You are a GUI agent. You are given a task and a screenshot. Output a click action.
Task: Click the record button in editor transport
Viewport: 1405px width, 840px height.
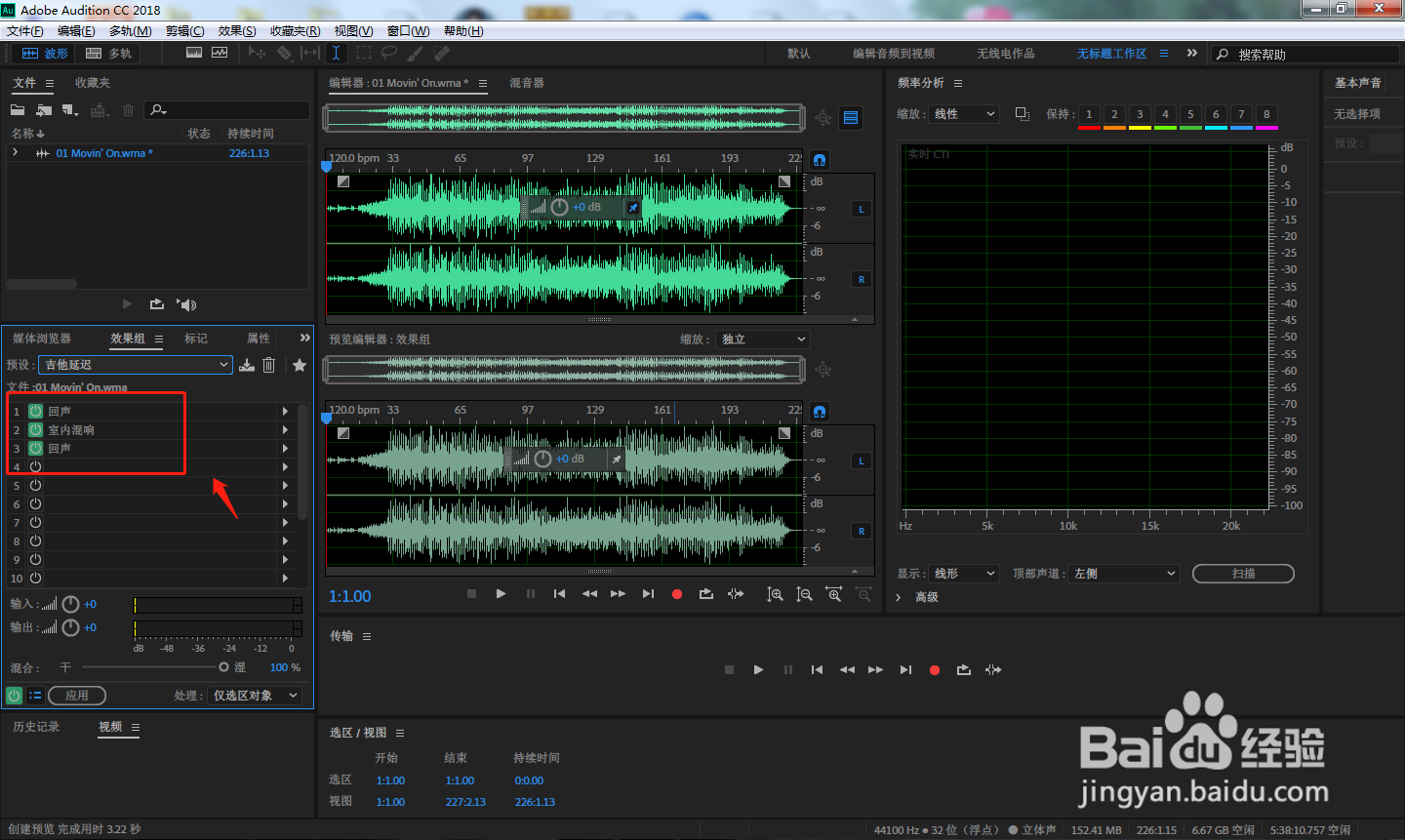(677, 594)
